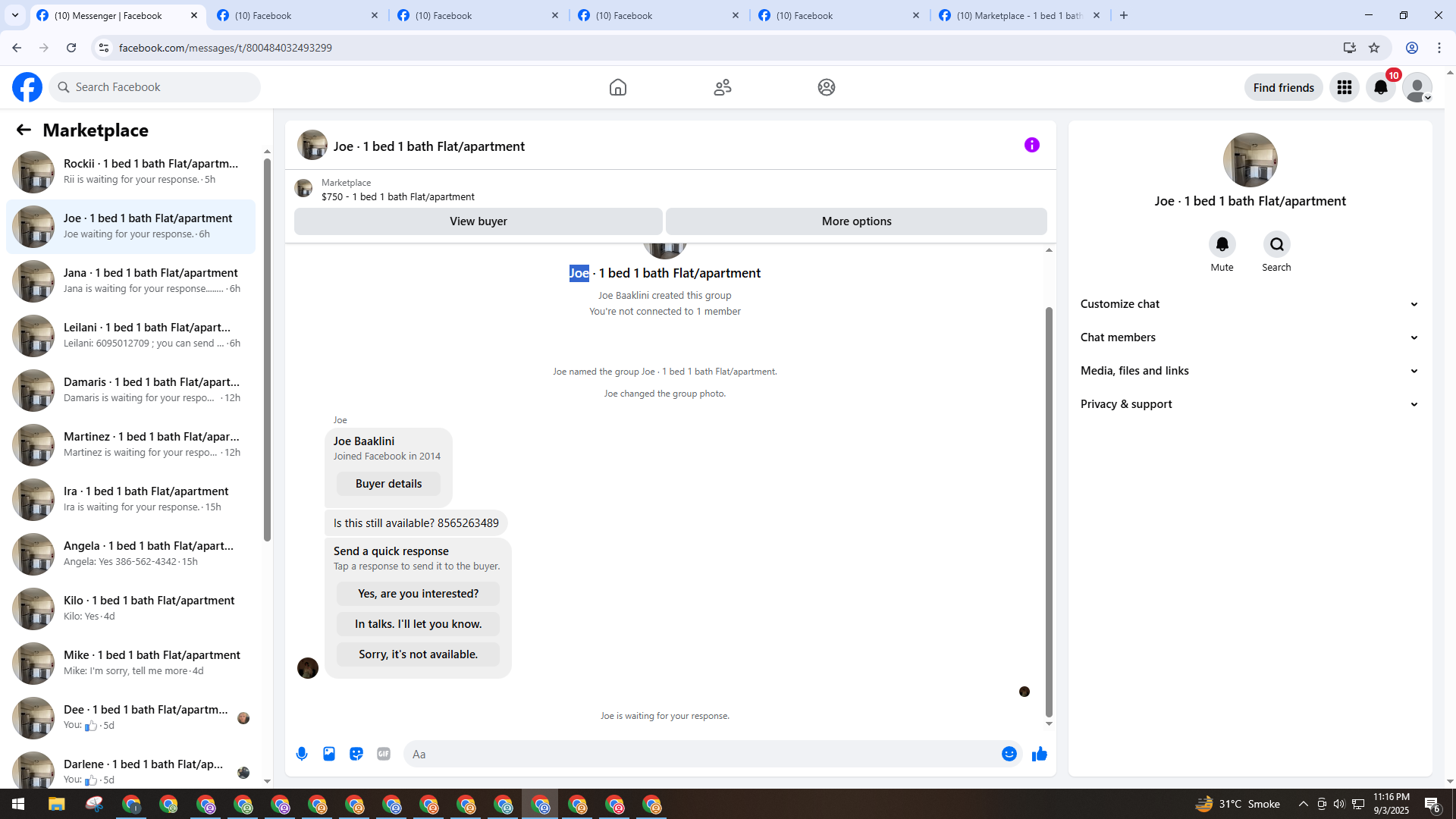Open the Friends icon in top navigation
Image resolution: width=1456 pixels, height=819 pixels.
coord(723,87)
